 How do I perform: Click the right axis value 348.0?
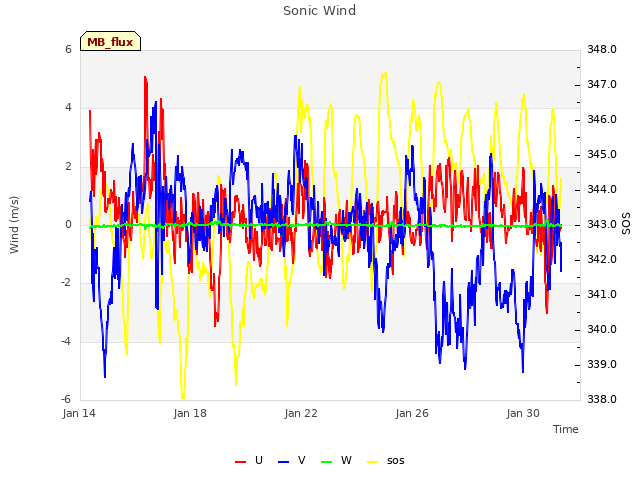[x=602, y=49]
